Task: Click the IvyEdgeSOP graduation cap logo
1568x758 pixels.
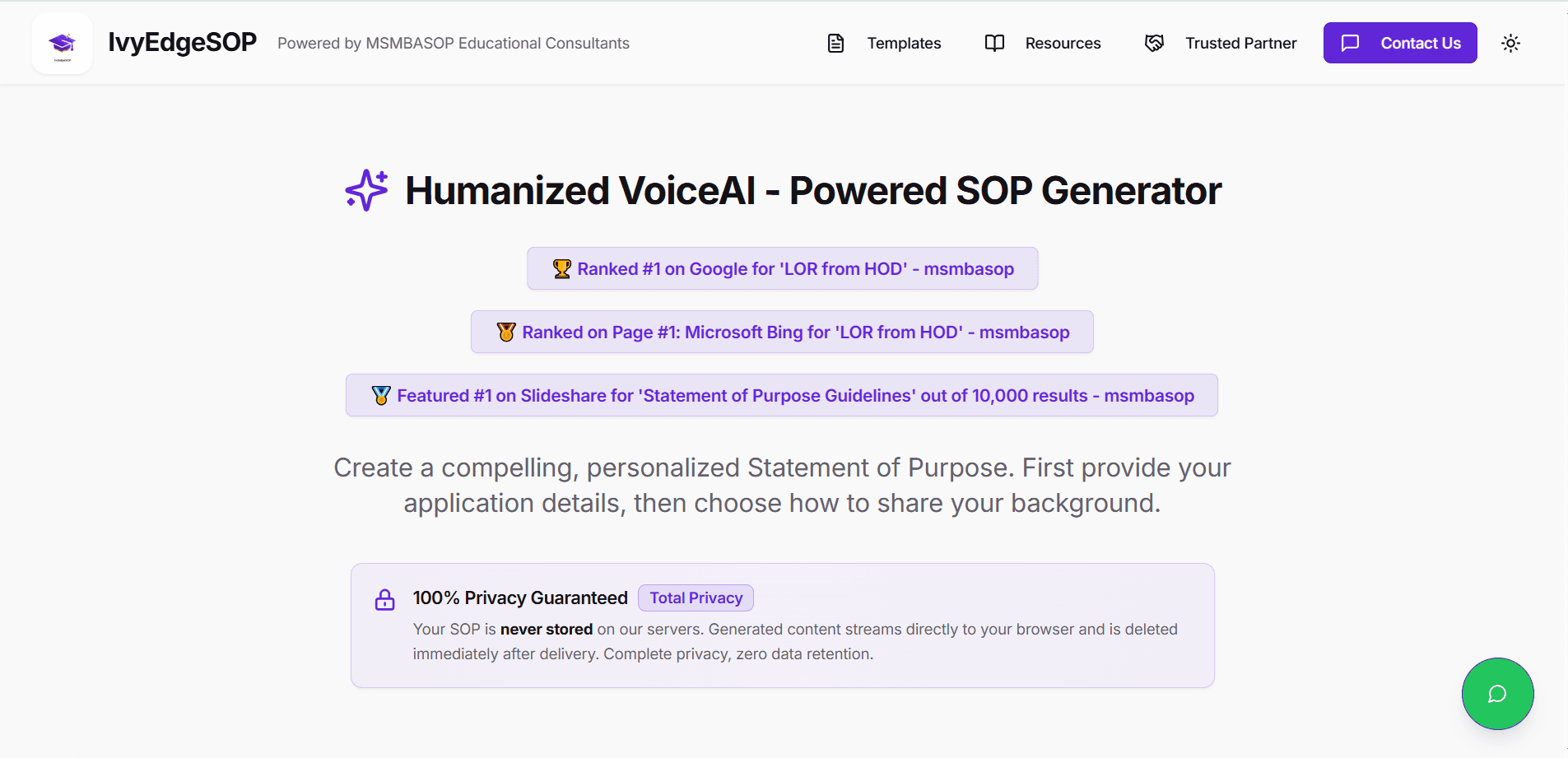Action: (62, 43)
